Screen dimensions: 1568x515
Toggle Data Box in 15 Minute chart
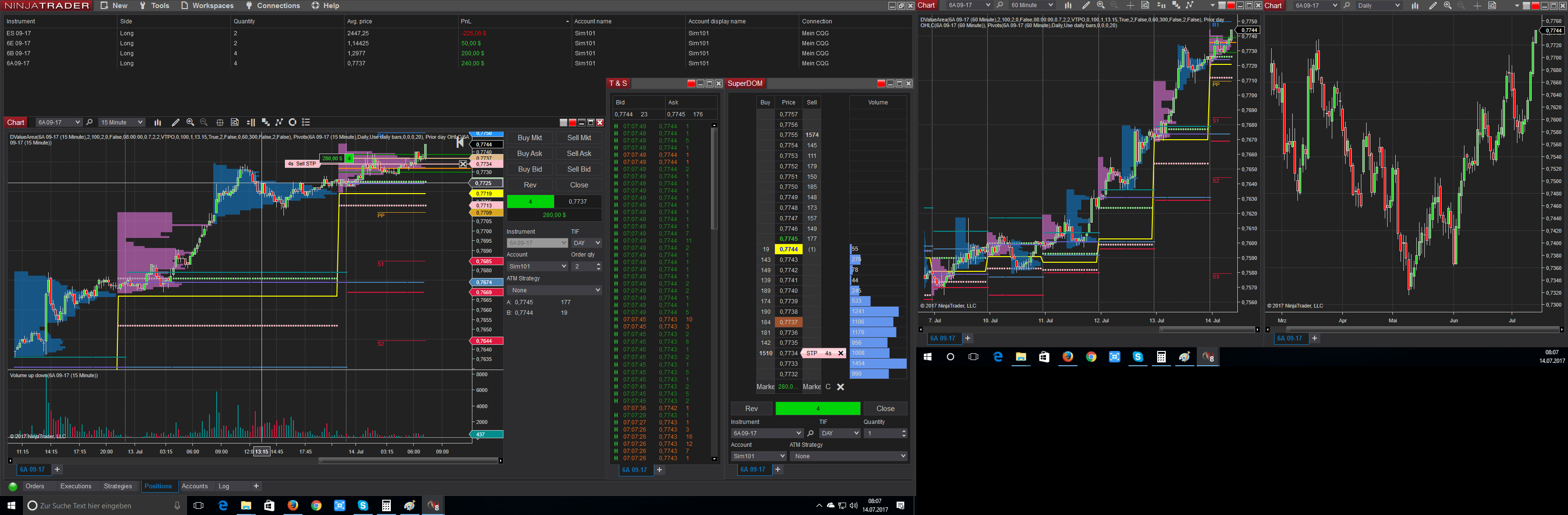click(x=235, y=122)
